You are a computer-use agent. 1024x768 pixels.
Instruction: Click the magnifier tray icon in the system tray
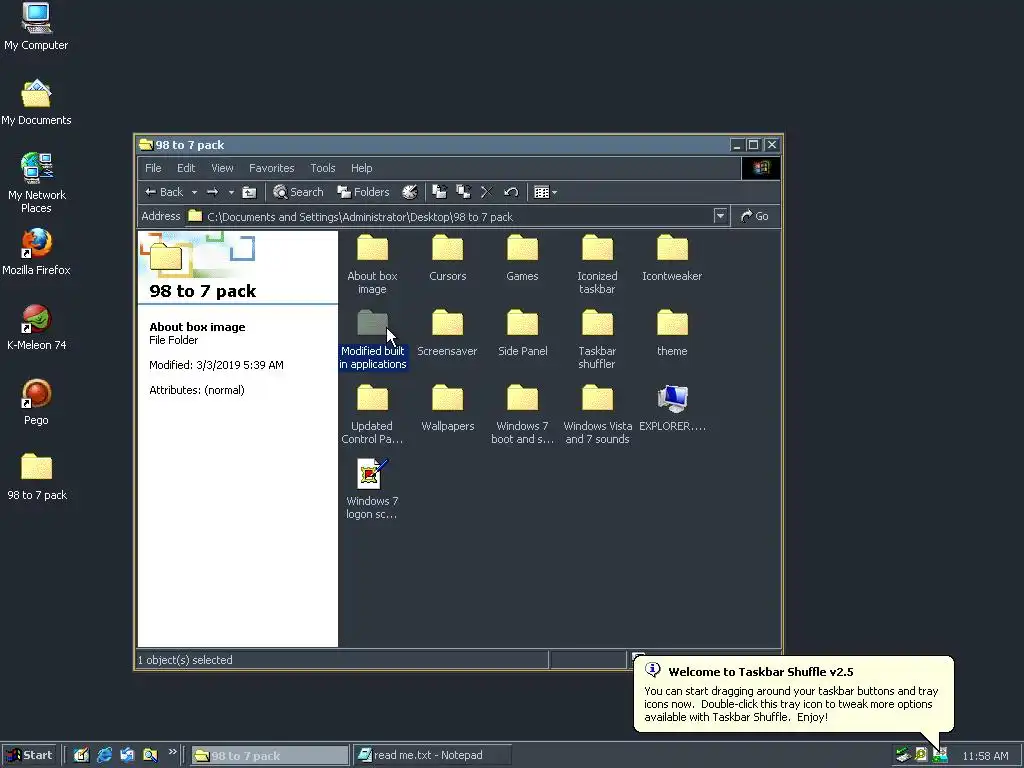[x=921, y=755]
